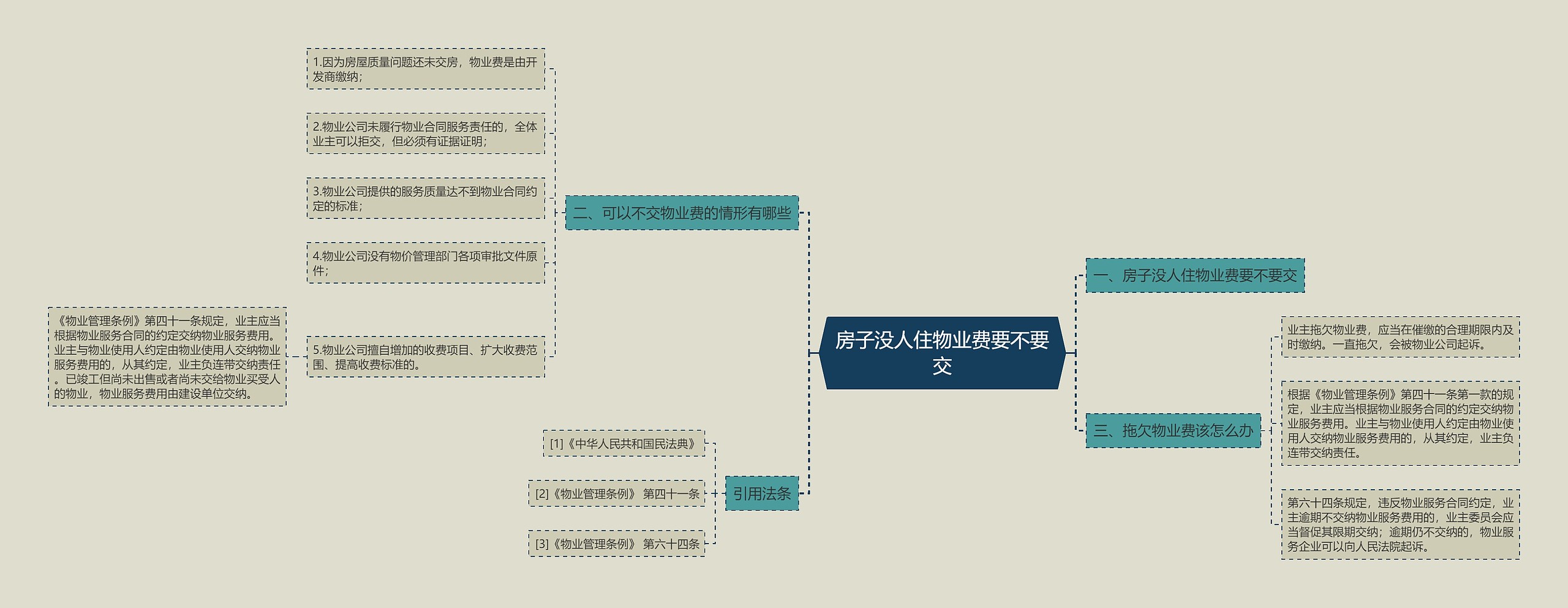The width and height of the screenshot is (1568, 608).
Task: Click the note 3.物业公司提供的服务质量达不到
Action: [425, 199]
